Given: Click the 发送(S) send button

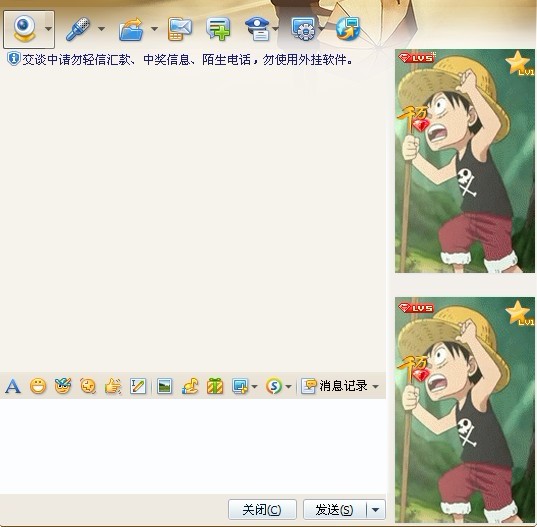Looking at the screenshot, I should point(335,510).
